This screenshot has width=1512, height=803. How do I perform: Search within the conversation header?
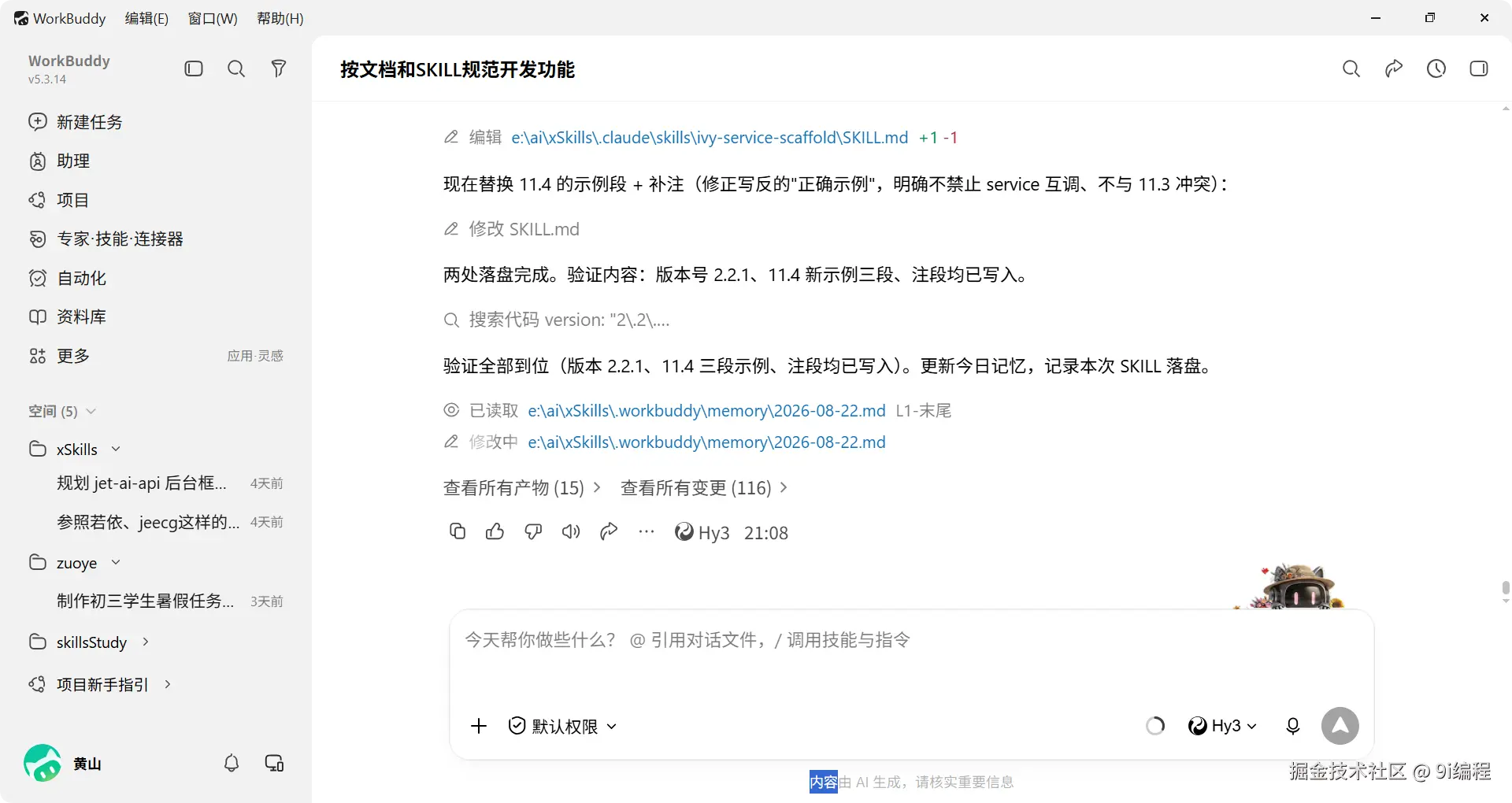(1351, 68)
